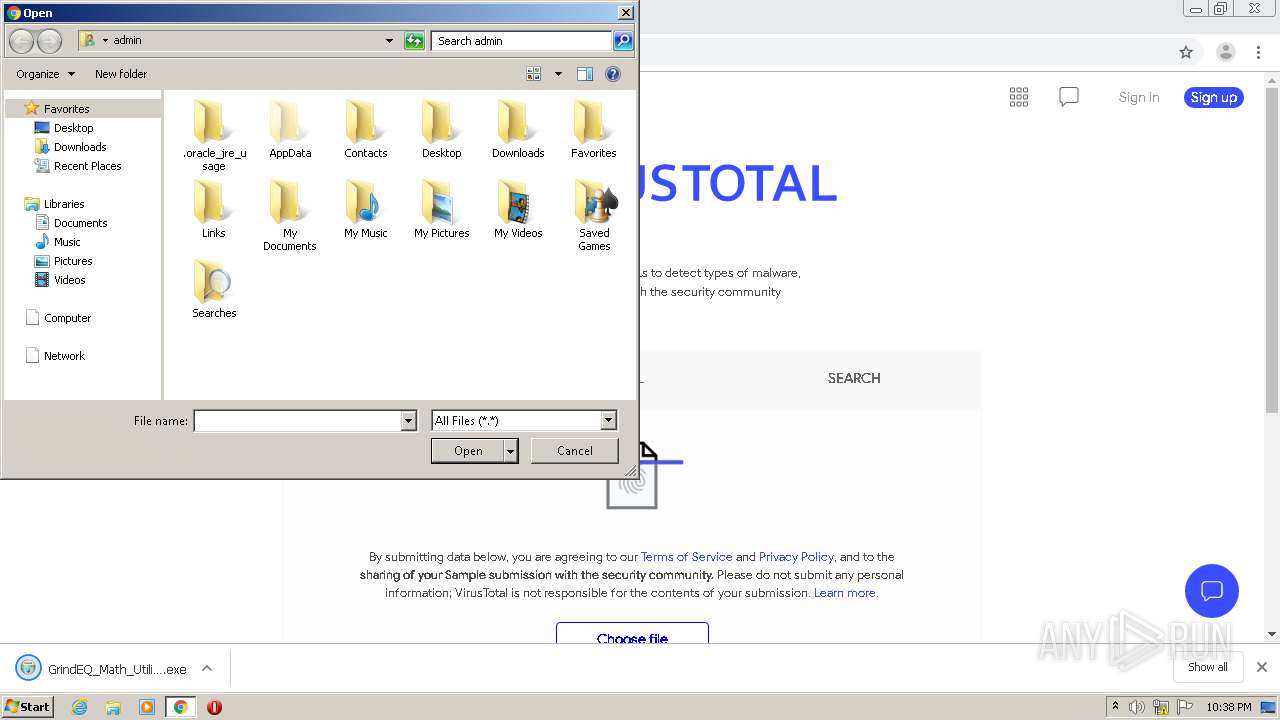The width and height of the screenshot is (1280, 720).
Task: Open the blue chat bubble button
Action: 1212,590
